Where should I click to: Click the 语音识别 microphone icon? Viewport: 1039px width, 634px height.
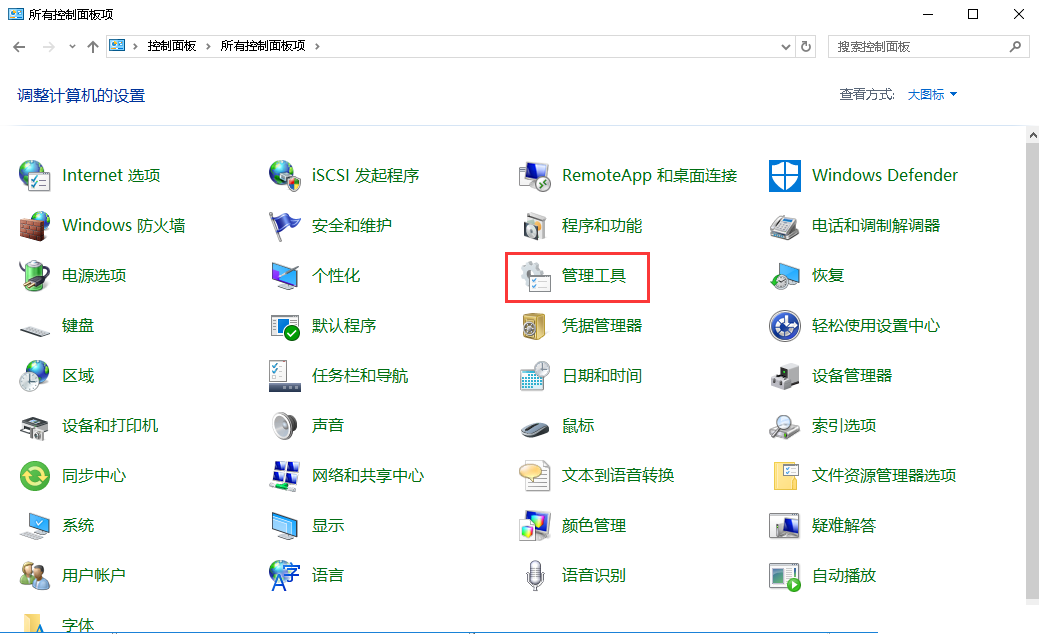click(x=535, y=576)
